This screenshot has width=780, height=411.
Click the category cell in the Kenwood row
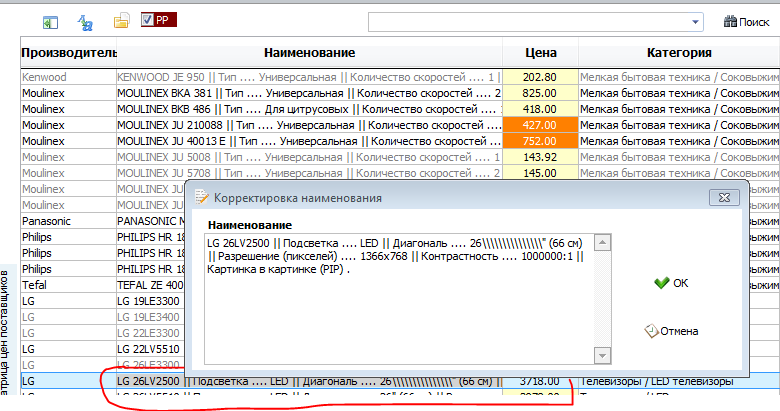(x=679, y=77)
